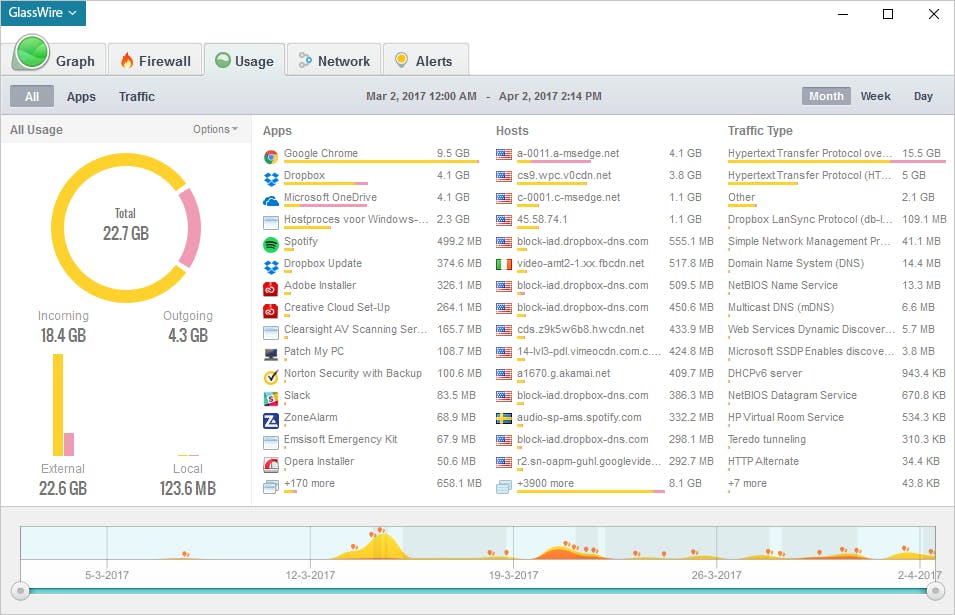Image resolution: width=955 pixels, height=615 pixels.
Task: Click the Patch My PC icon
Action: pyautogui.click(x=271, y=354)
